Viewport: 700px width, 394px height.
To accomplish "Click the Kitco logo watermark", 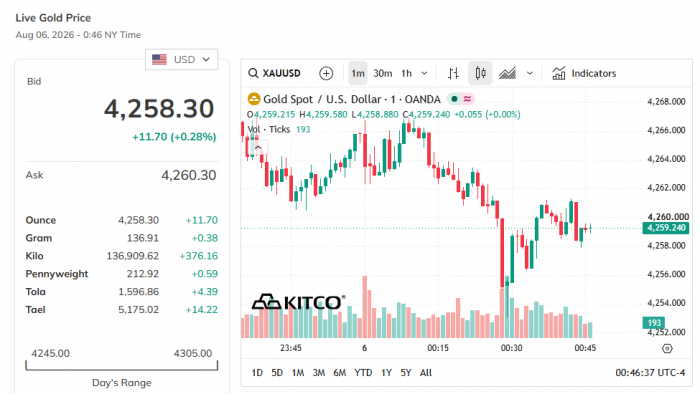I will click(298, 302).
